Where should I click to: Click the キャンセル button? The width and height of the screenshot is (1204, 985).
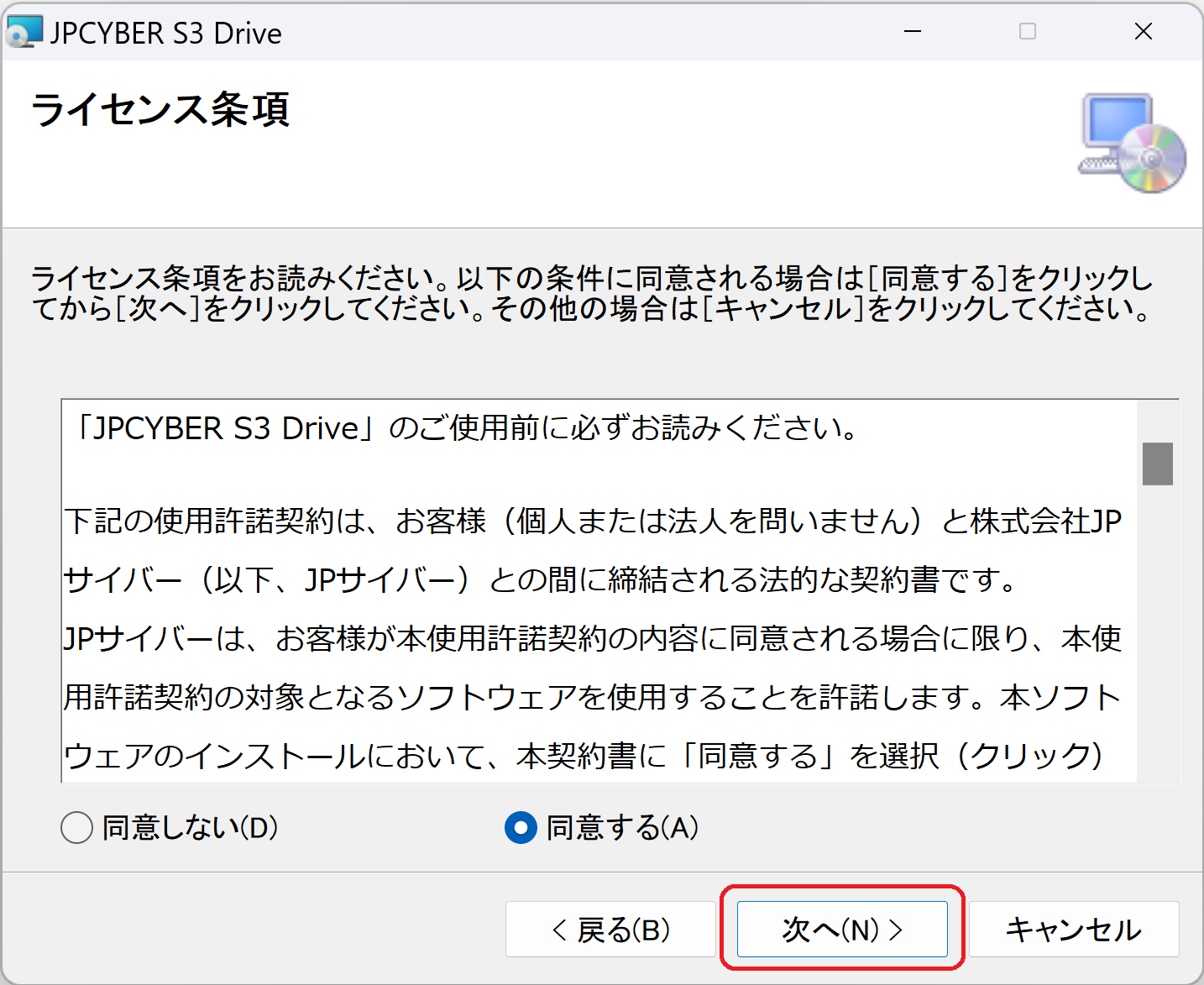tap(1074, 930)
